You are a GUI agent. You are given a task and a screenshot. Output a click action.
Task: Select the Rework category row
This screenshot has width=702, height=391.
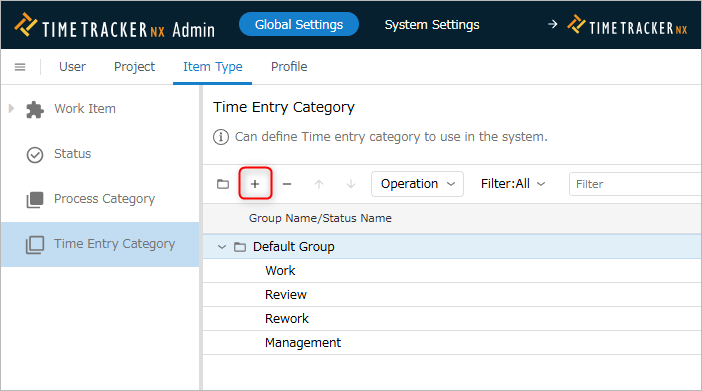tap(452, 319)
